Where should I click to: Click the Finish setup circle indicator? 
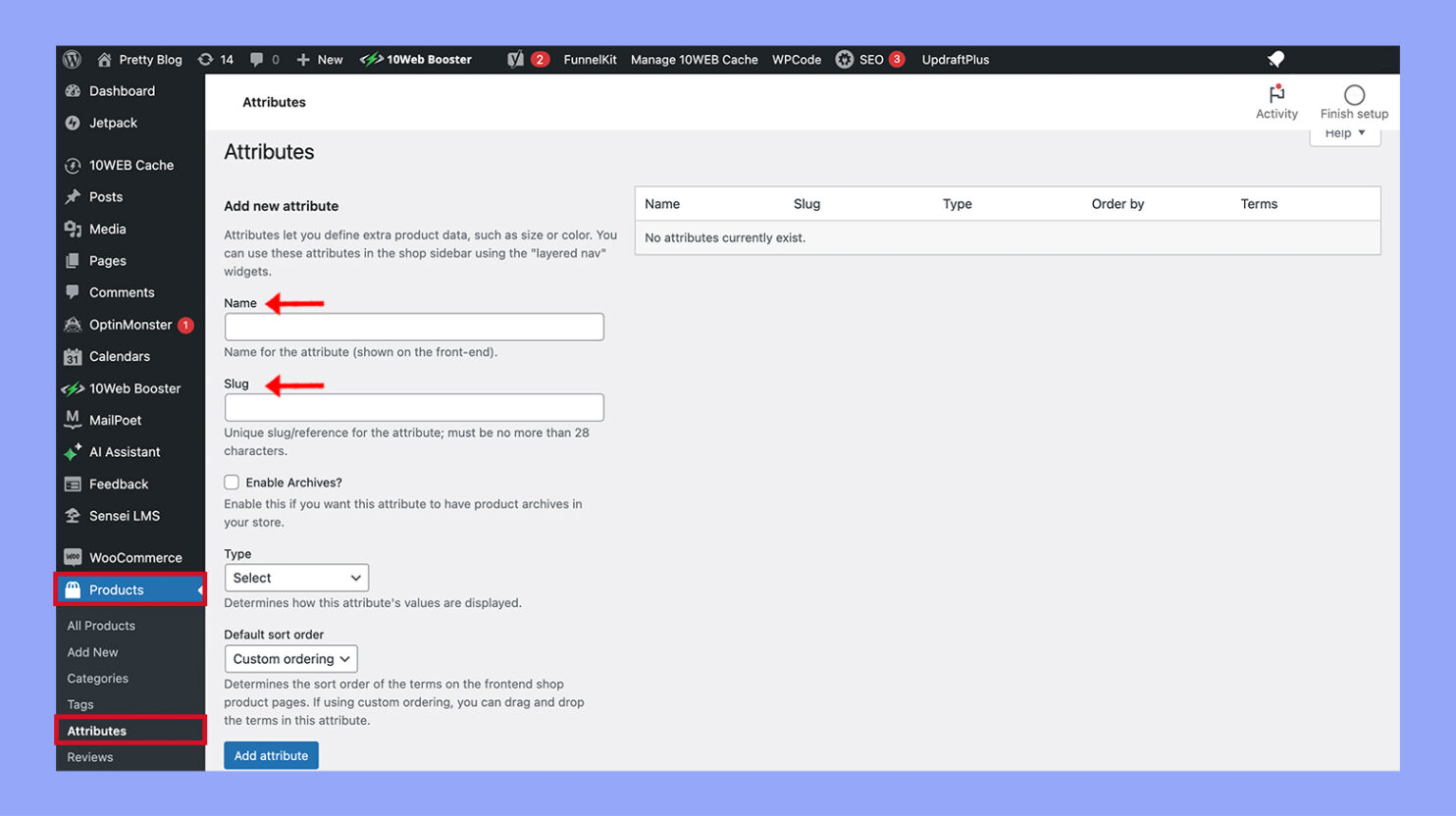(x=1354, y=95)
